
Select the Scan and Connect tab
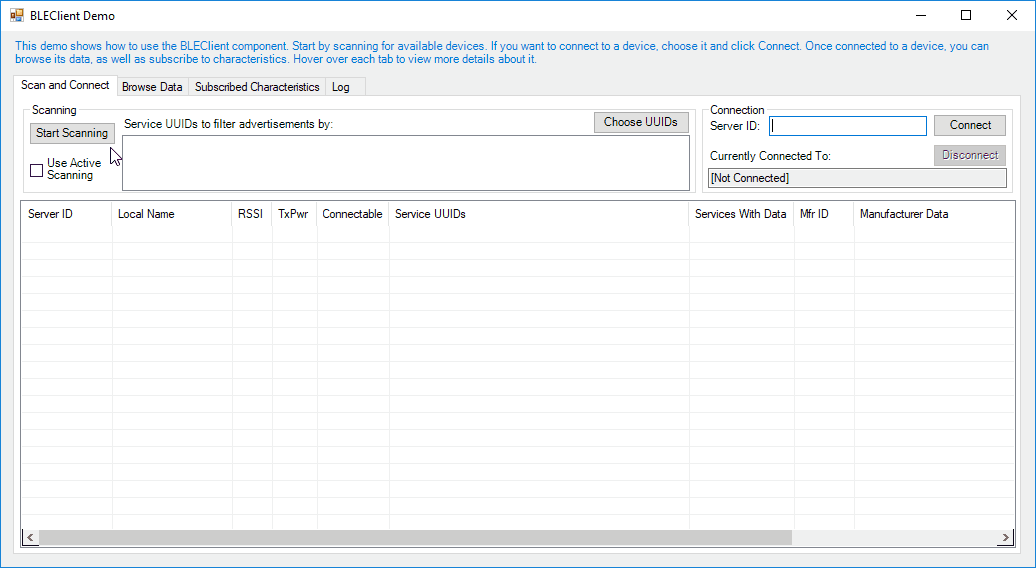(65, 85)
